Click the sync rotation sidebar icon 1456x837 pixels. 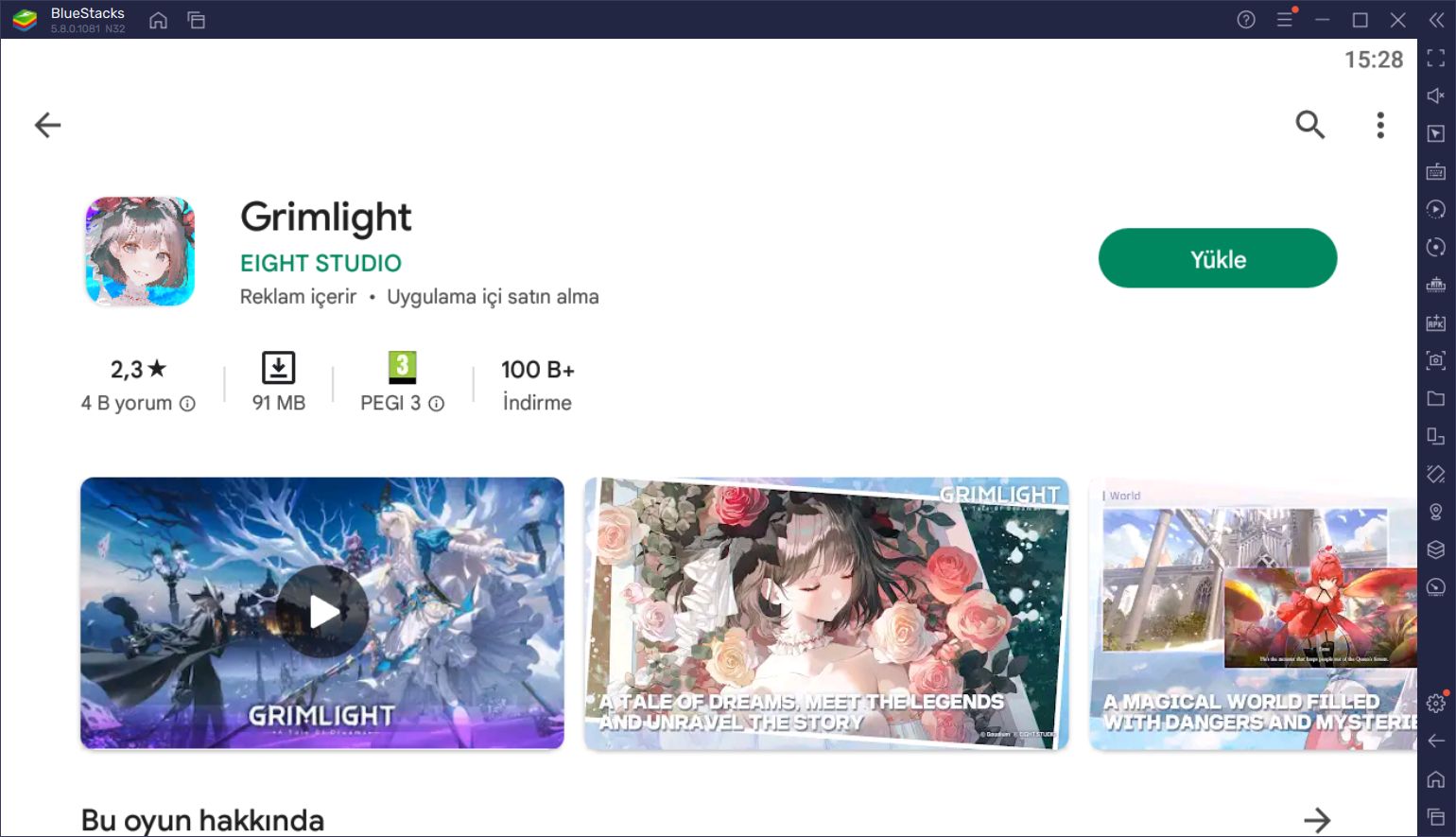pos(1435,247)
